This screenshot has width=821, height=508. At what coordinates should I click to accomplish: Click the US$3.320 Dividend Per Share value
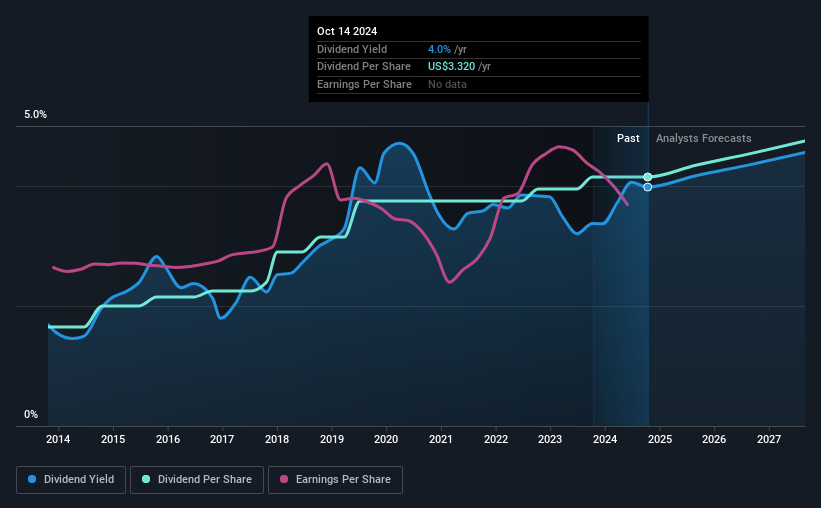point(451,67)
